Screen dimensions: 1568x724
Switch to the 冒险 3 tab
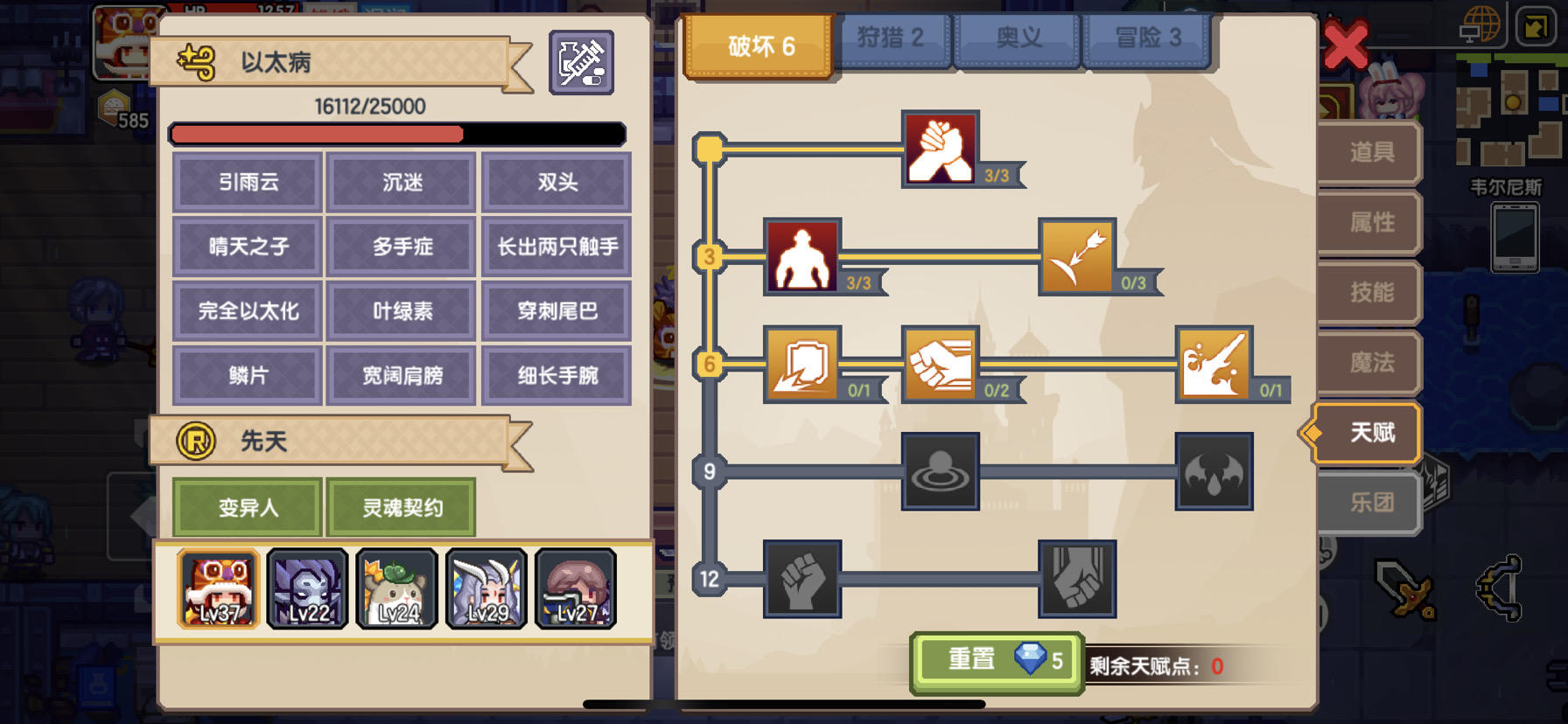tap(1148, 38)
